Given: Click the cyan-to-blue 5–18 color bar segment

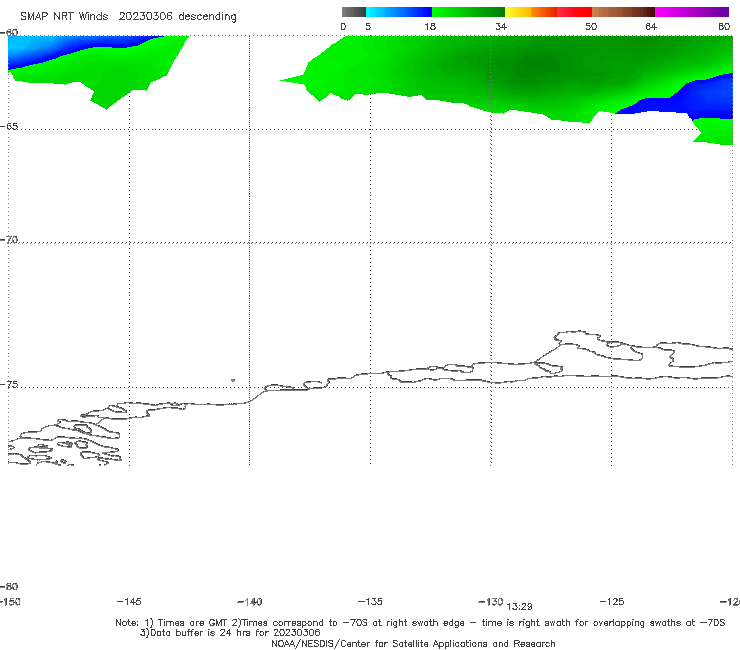Looking at the screenshot, I should click(399, 12).
